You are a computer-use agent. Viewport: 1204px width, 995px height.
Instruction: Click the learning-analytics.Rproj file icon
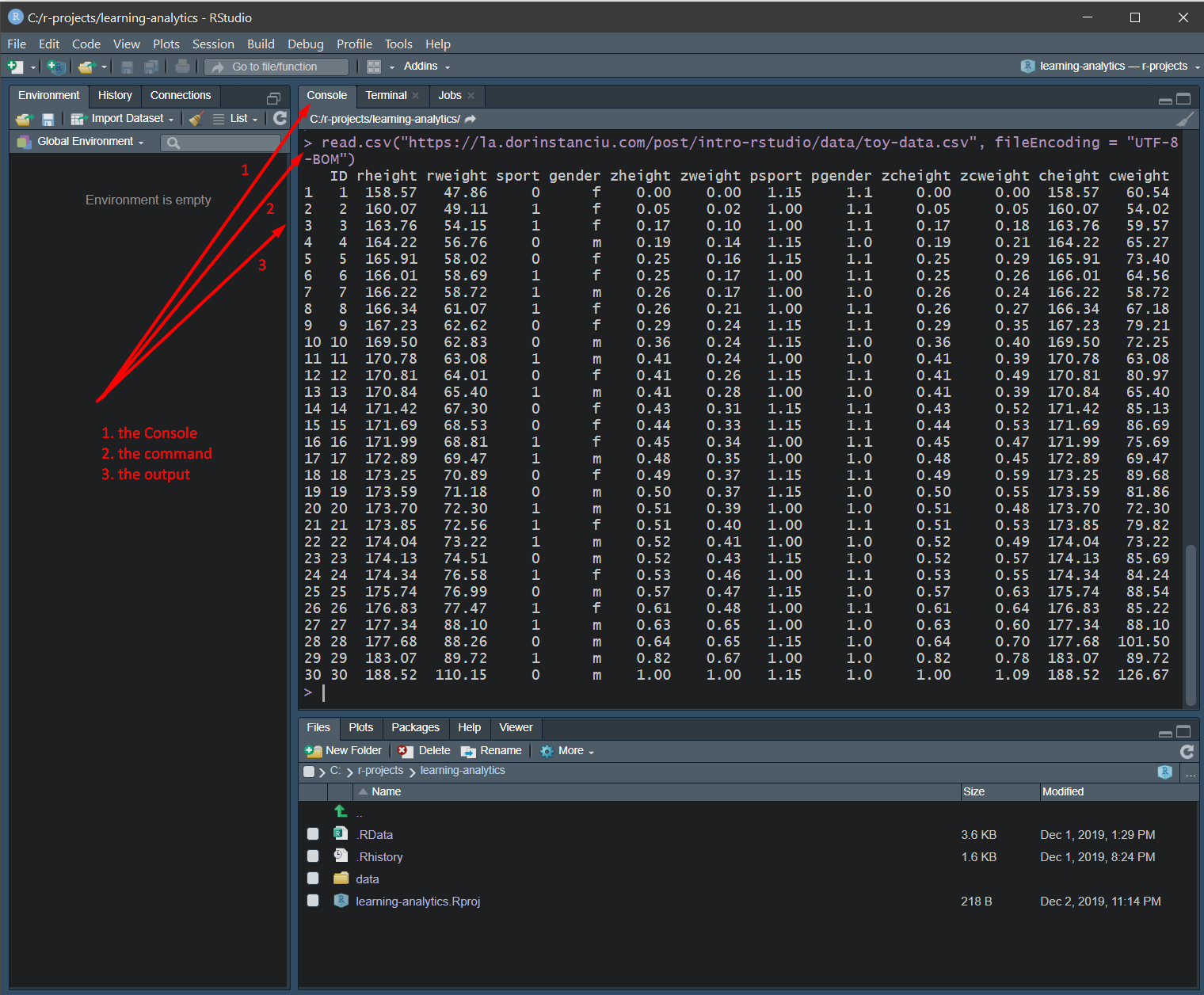pyautogui.click(x=341, y=901)
